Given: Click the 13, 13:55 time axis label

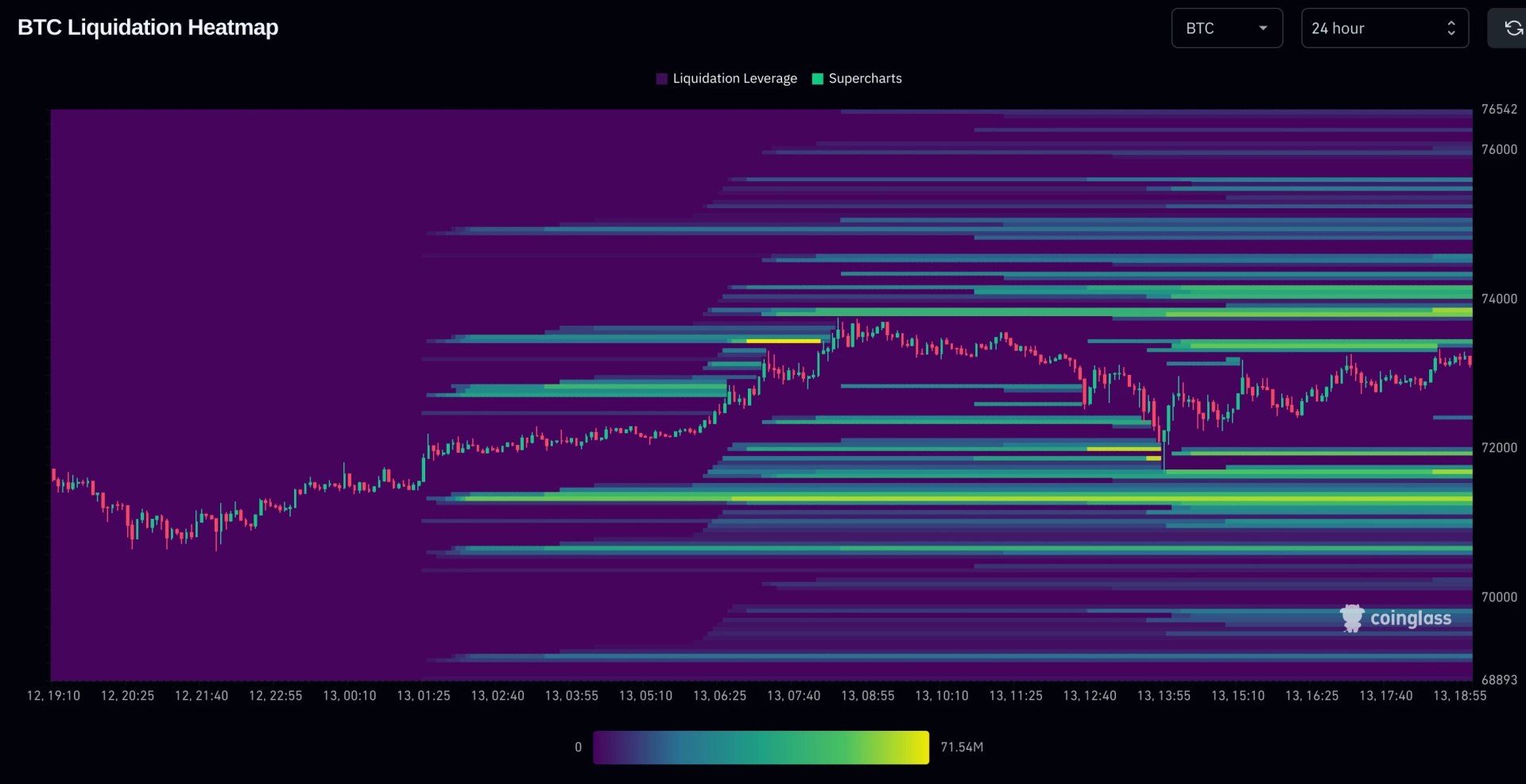Looking at the screenshot, I should coord(1164,696).
